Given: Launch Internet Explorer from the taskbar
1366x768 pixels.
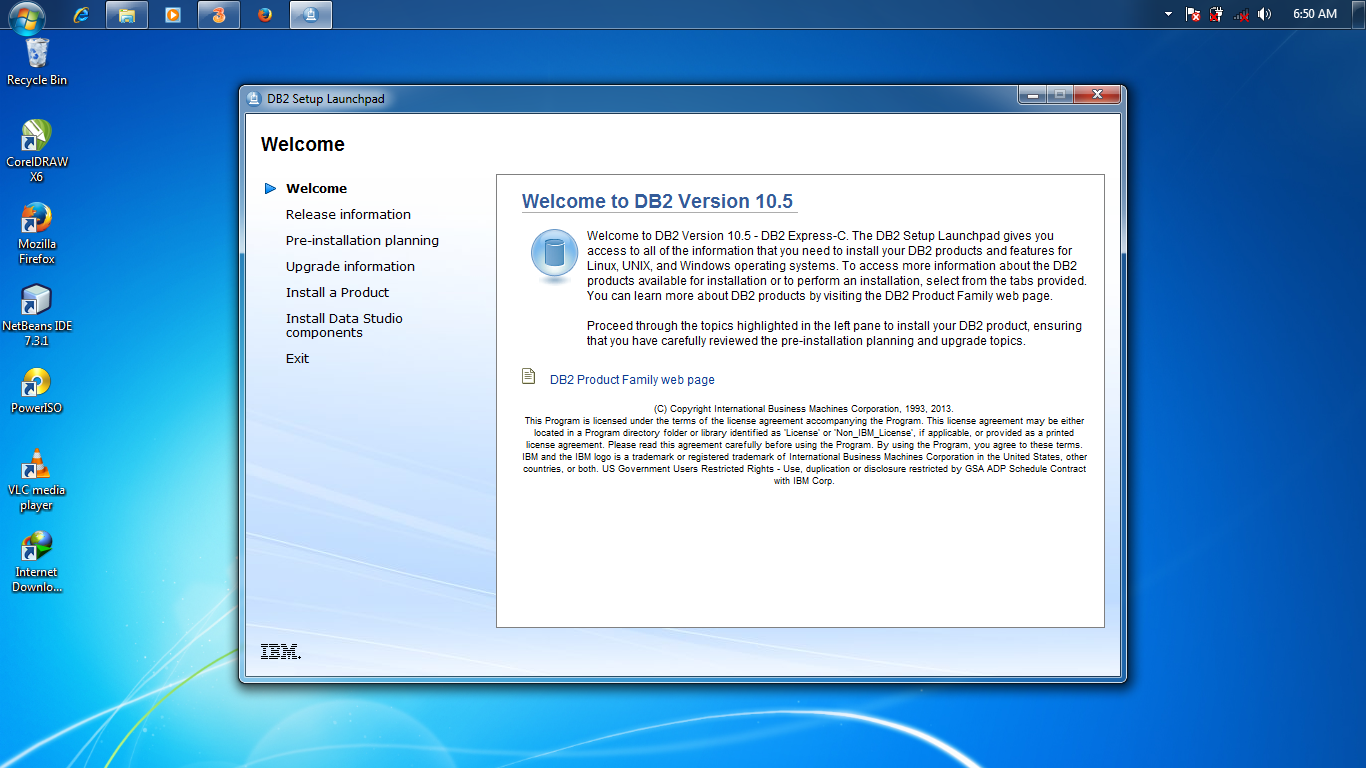Looking at the screenshot, I should coord(81,15).
